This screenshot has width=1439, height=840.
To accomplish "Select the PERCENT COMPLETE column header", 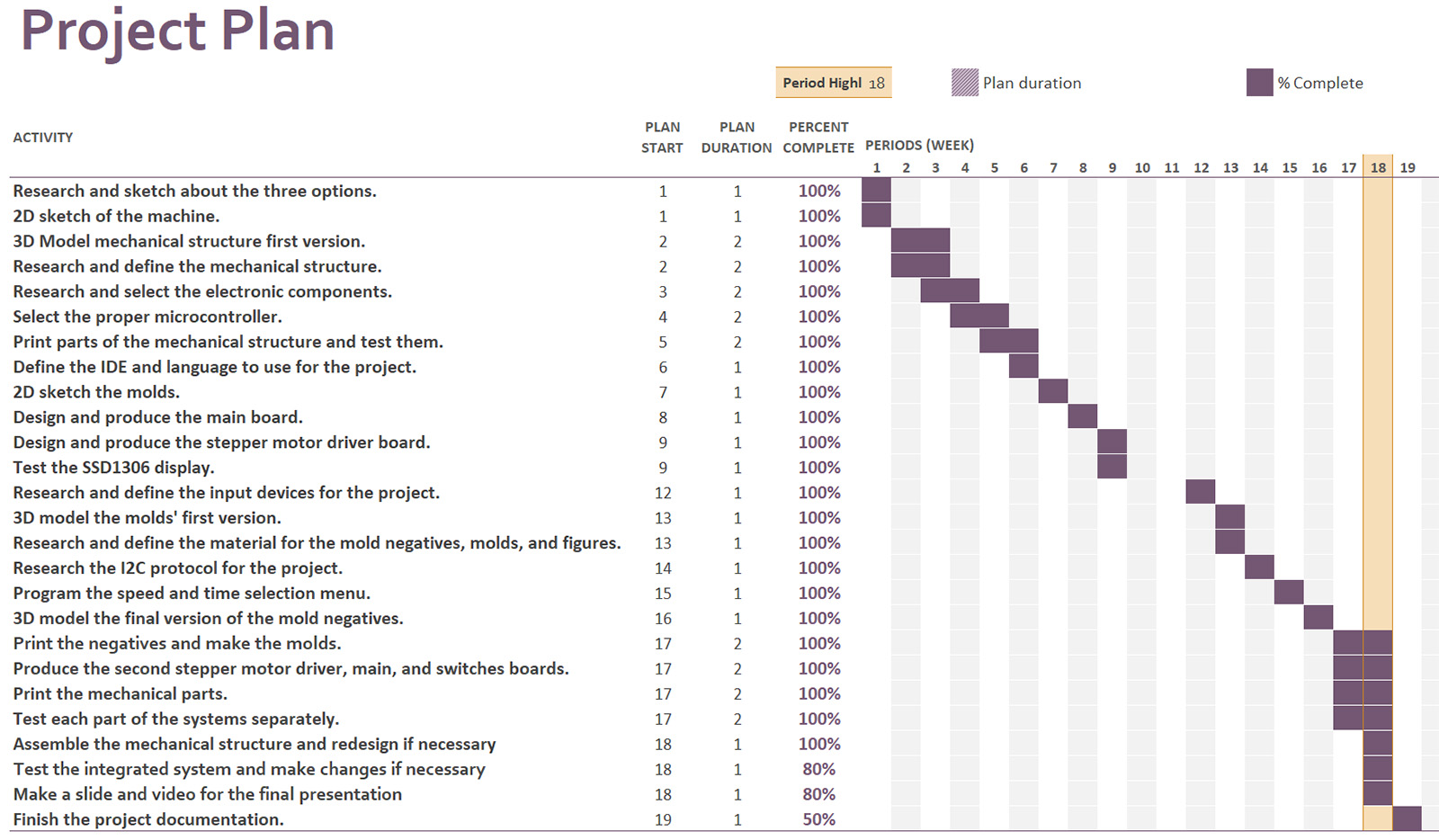I will click(x=818, y=138).
